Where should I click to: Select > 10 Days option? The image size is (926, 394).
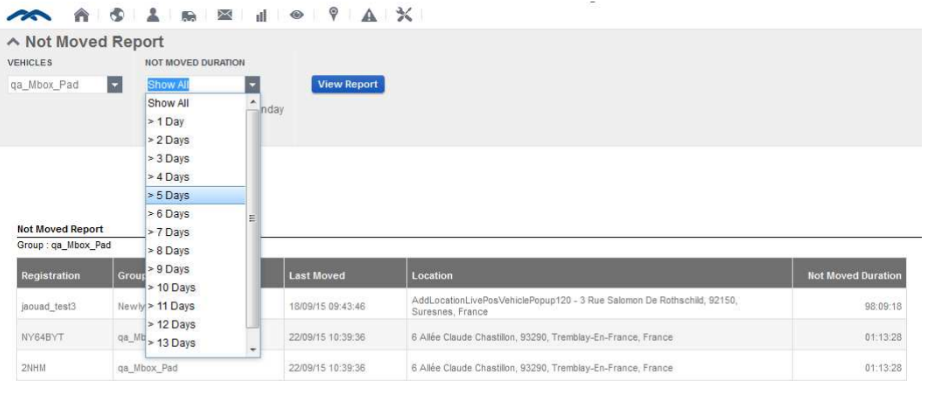click(195, 287)
